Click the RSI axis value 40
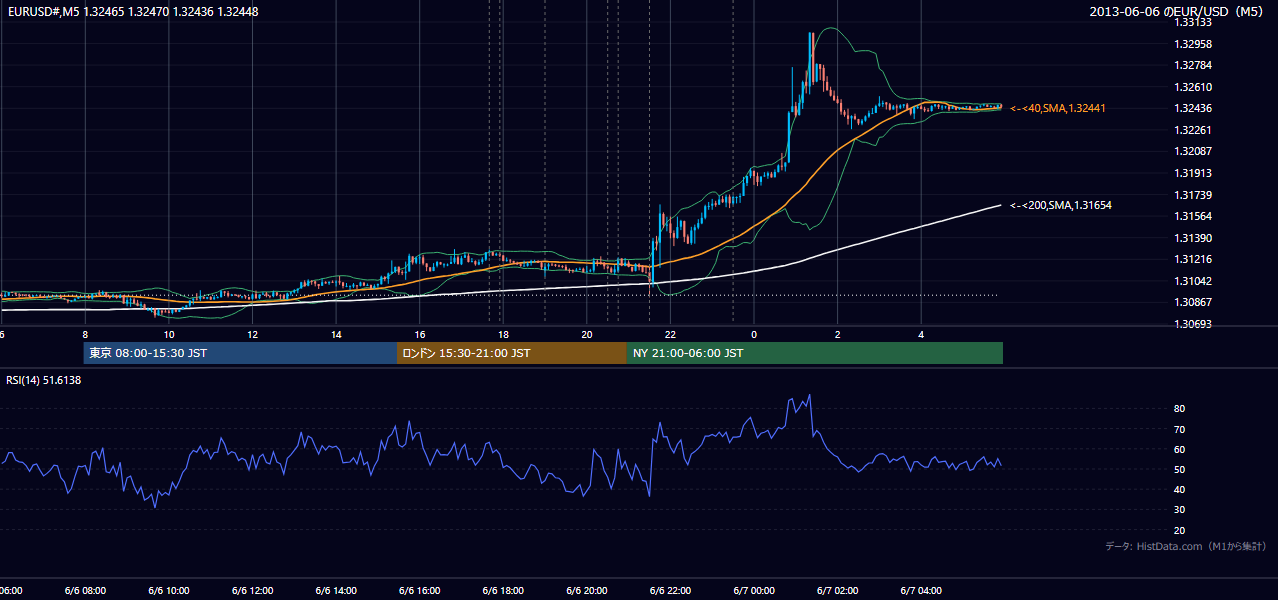This screenshot has width=1278, height=600. 1180,489
